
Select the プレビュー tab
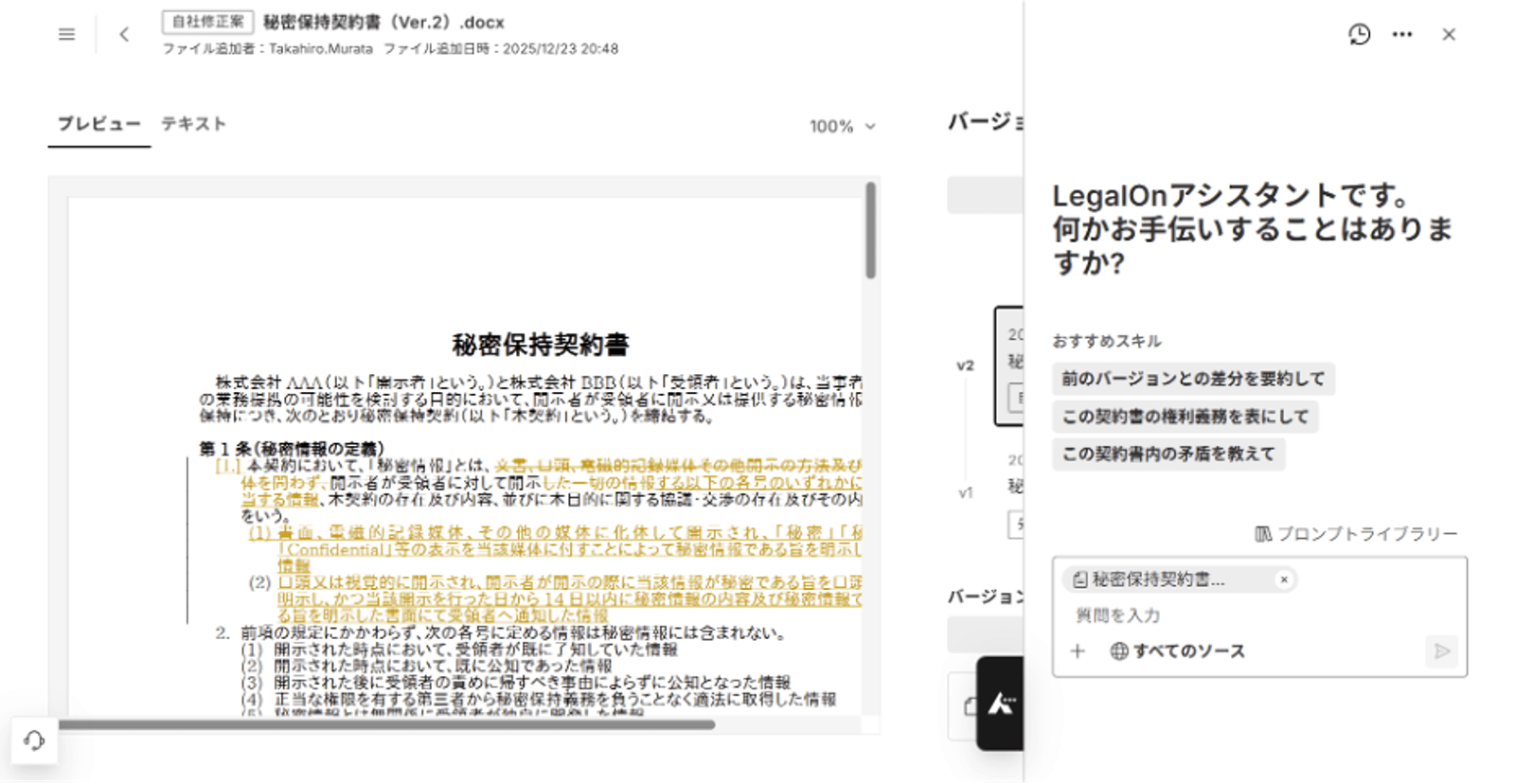pyautogui.click(x=98, y=124)
